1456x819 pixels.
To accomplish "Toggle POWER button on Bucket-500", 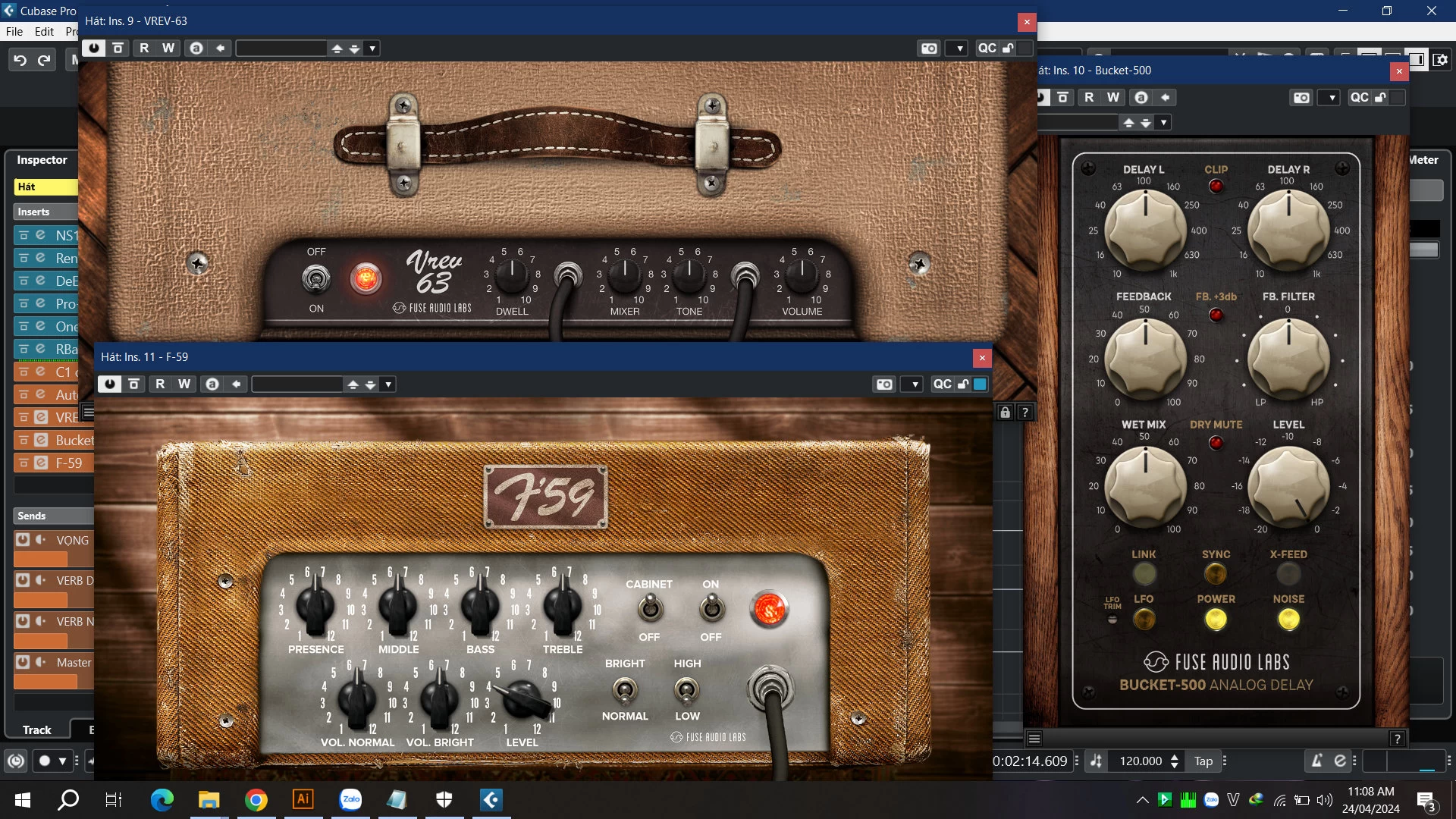I will coord(1216,620).
